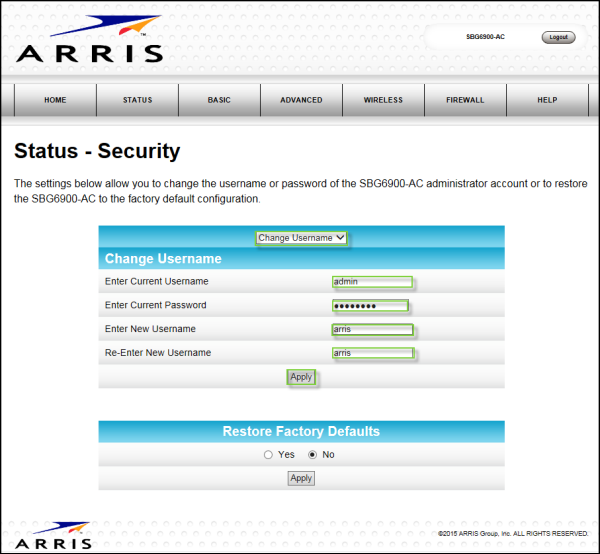The height and width of the screenshot is (554, 600).
Task: Open the FIREWALL menu tab
Action: click(x=465, y=100)
